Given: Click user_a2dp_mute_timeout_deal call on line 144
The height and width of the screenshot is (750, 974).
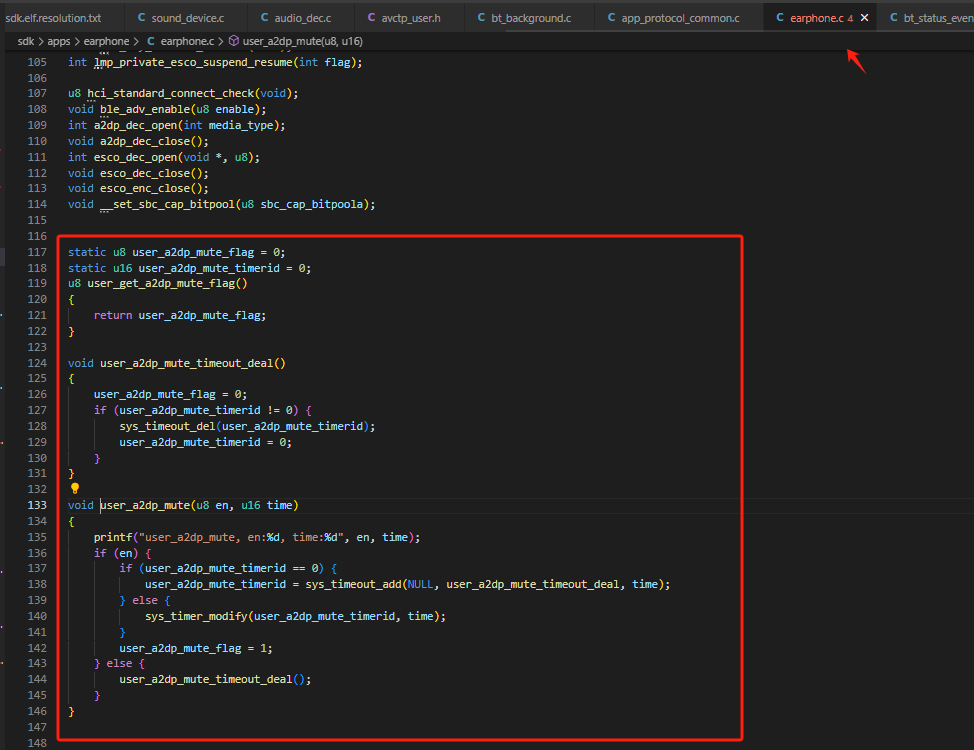Looking at the screenshot, I should (206, 679).
